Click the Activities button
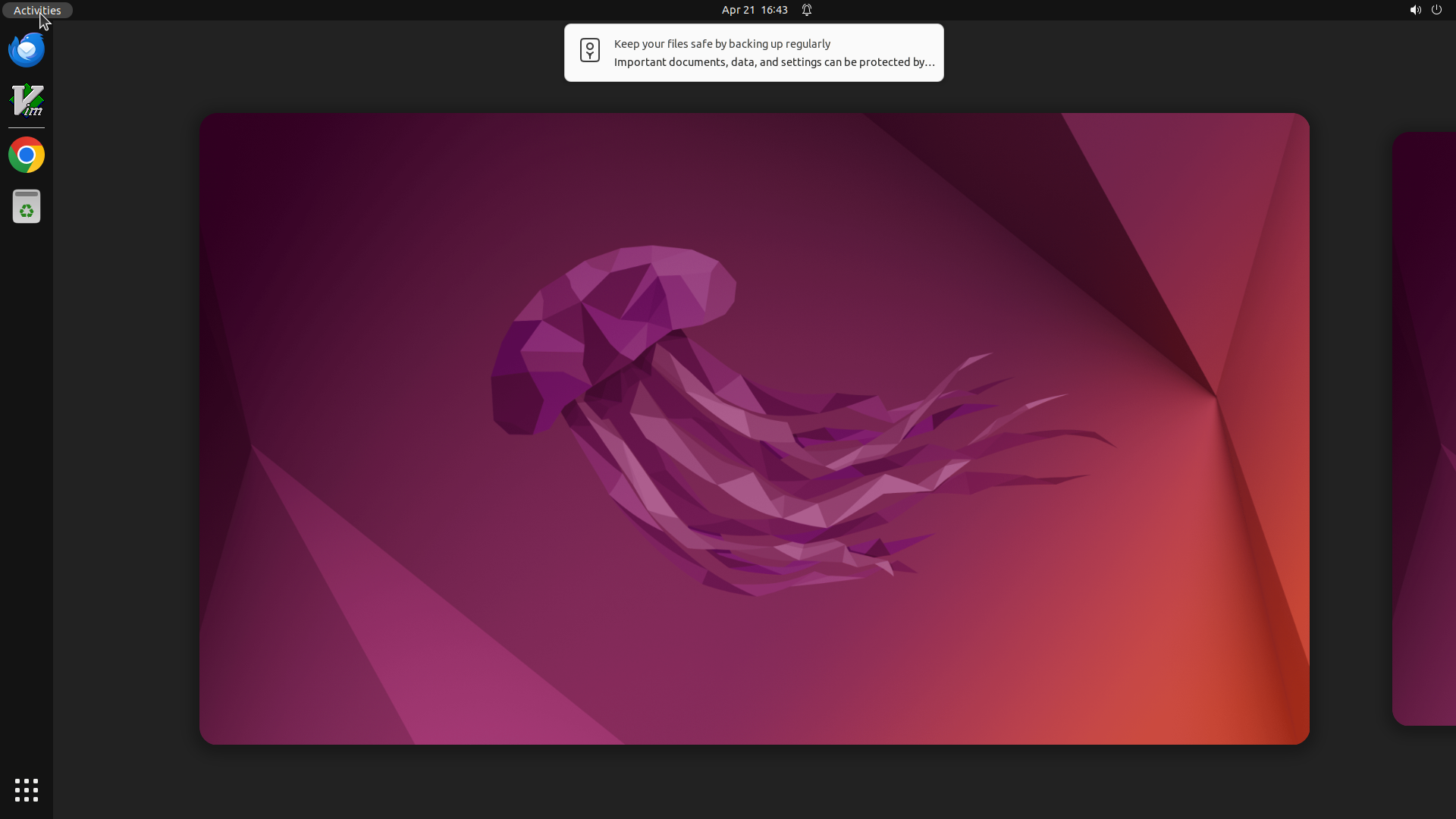The width and height of the screenshot is (1456, 819). (37, 10)
